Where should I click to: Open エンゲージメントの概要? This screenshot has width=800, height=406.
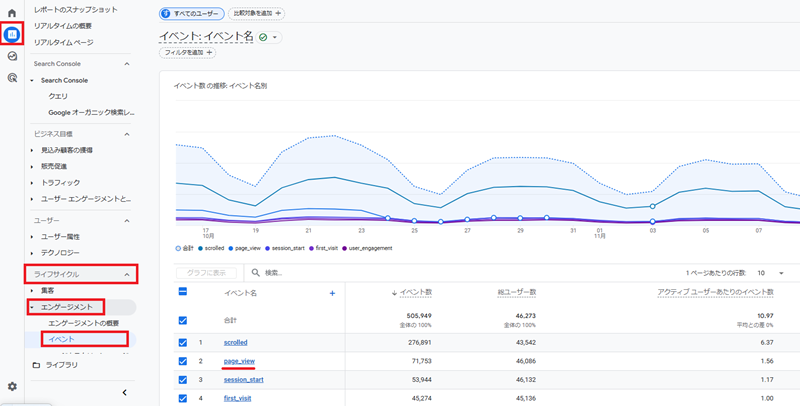(x=84, y=323)
